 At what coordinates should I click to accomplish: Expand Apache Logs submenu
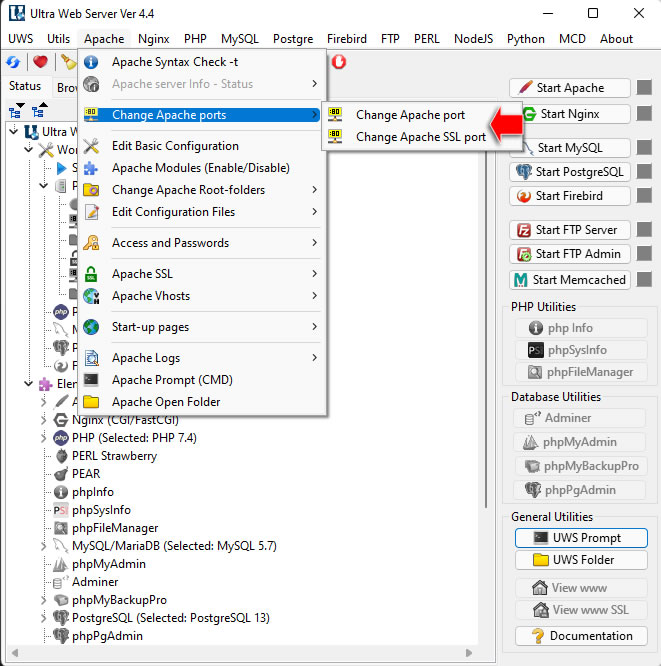click(x=202, y=358)
